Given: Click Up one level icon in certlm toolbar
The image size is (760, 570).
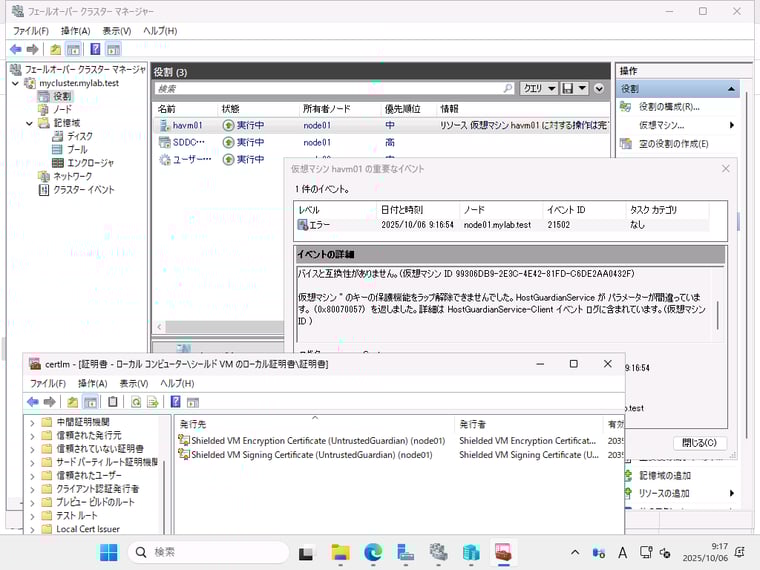Looking at the screenshot, I should point(73,402).
